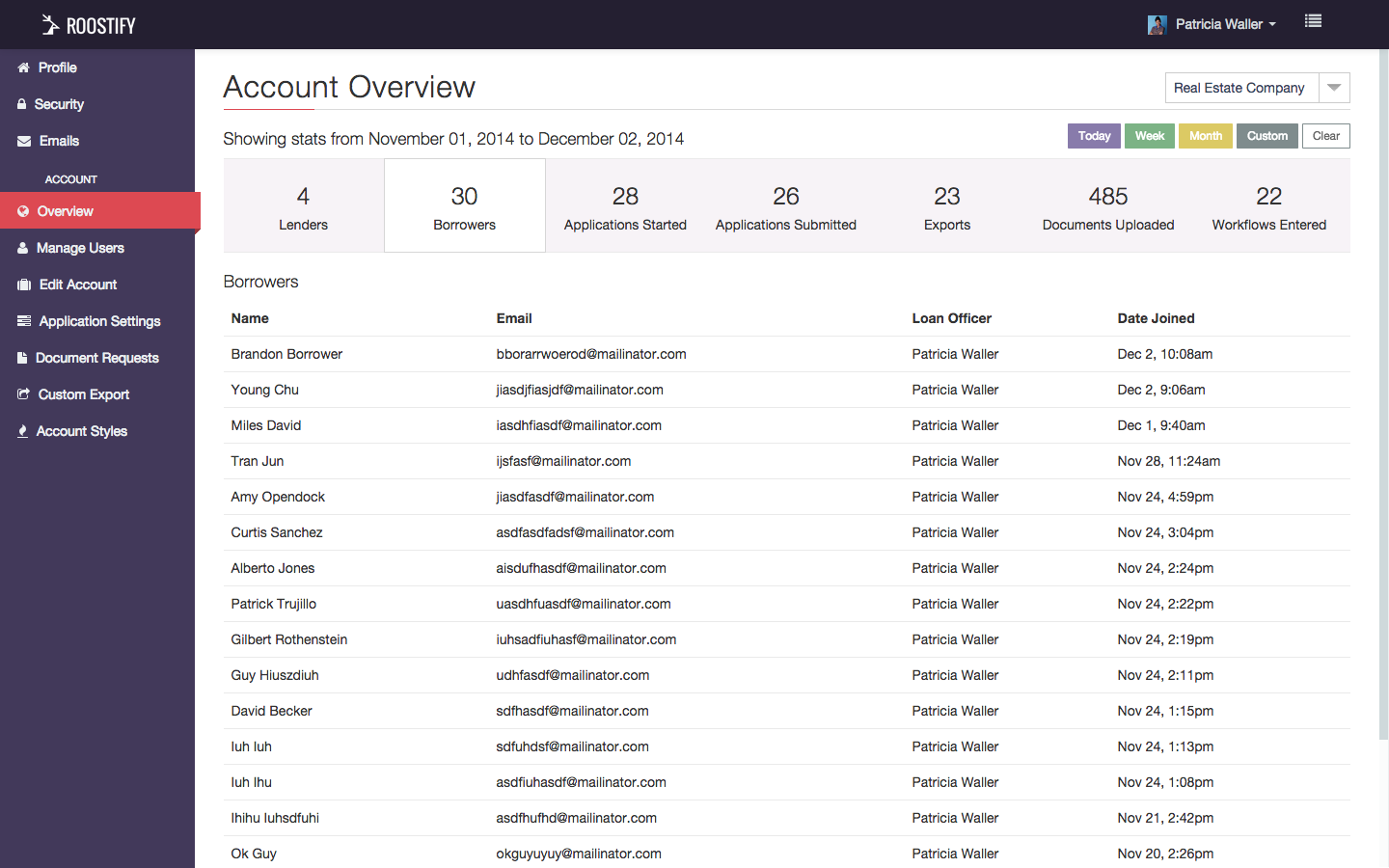
Task: Select the Manage Users person icon
Action: tap(21, 248)
